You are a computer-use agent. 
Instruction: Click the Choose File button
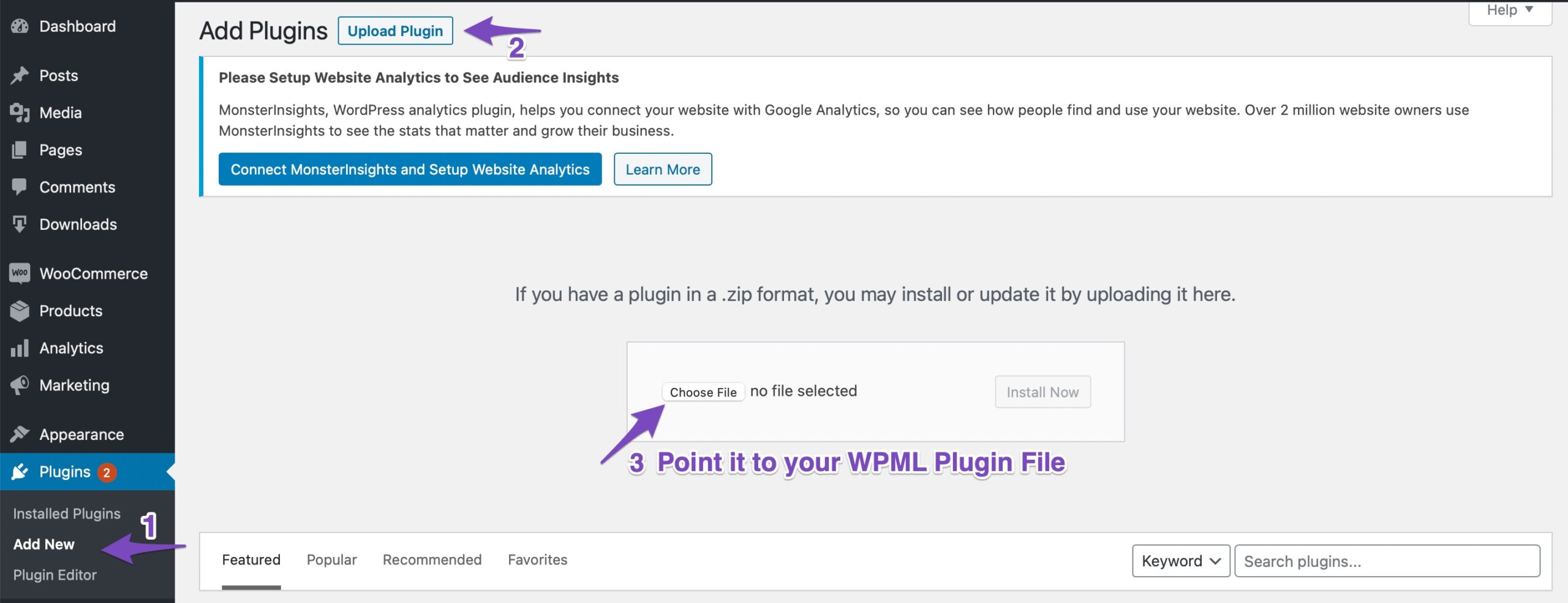point(703,392)
